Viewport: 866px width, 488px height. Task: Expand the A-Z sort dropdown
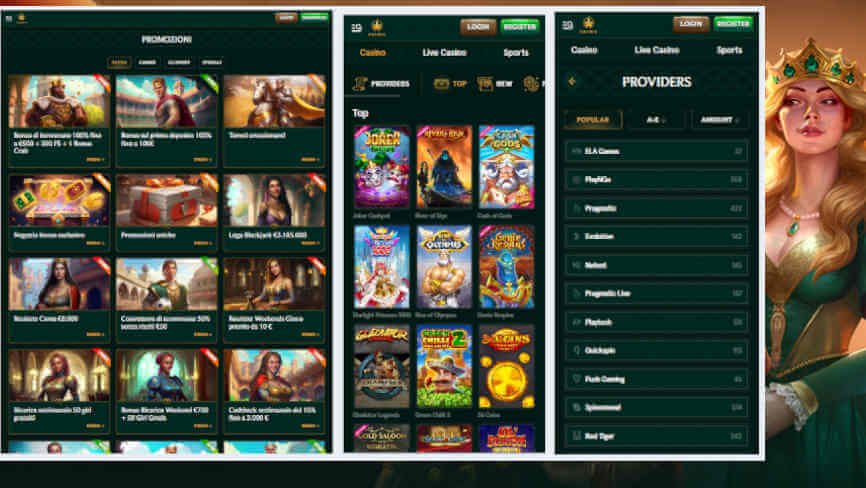(x=656, y=119)
